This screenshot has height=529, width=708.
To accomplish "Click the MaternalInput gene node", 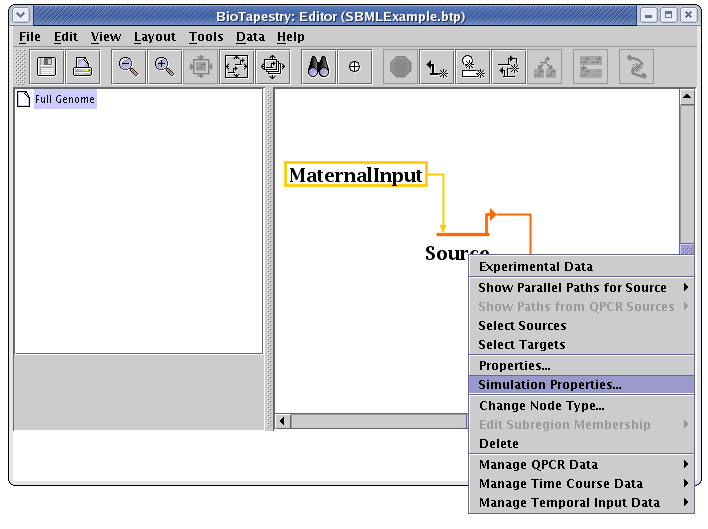I will click(x=355, y=176).
